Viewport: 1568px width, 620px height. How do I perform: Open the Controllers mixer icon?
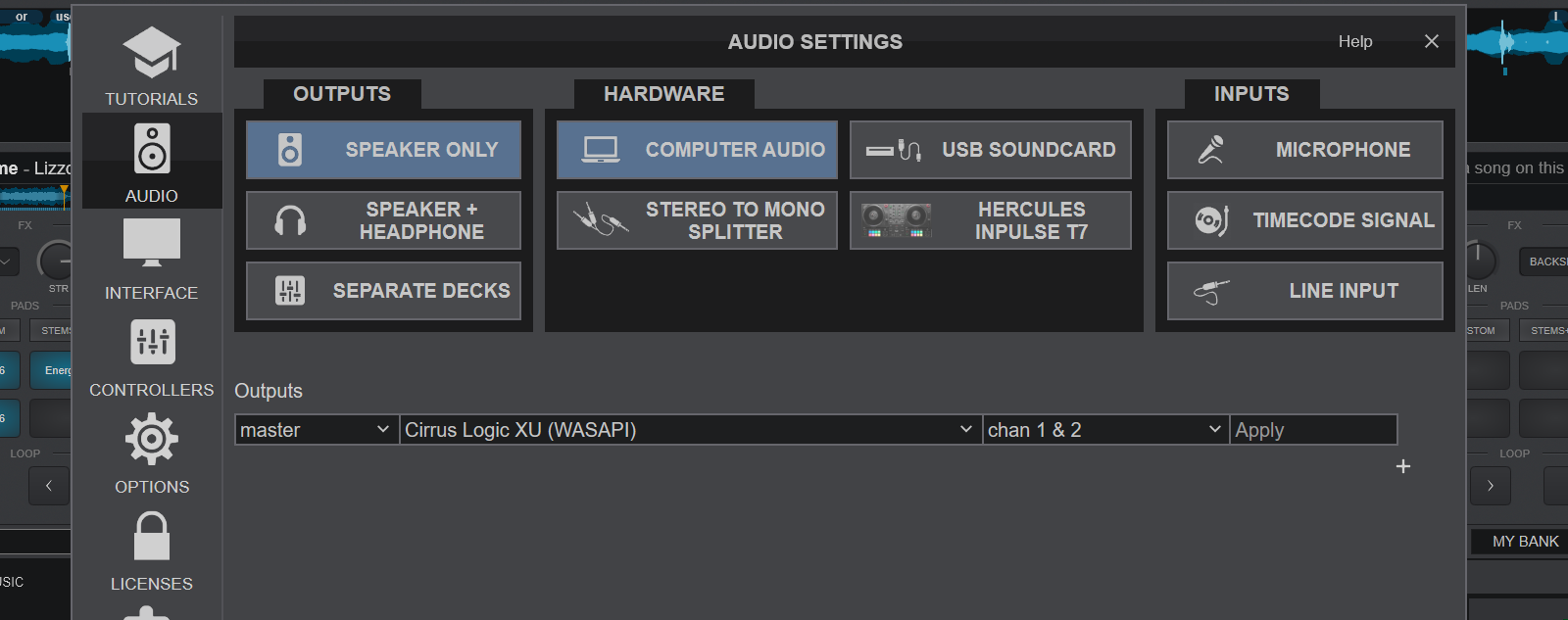click(x=152, y=342)
